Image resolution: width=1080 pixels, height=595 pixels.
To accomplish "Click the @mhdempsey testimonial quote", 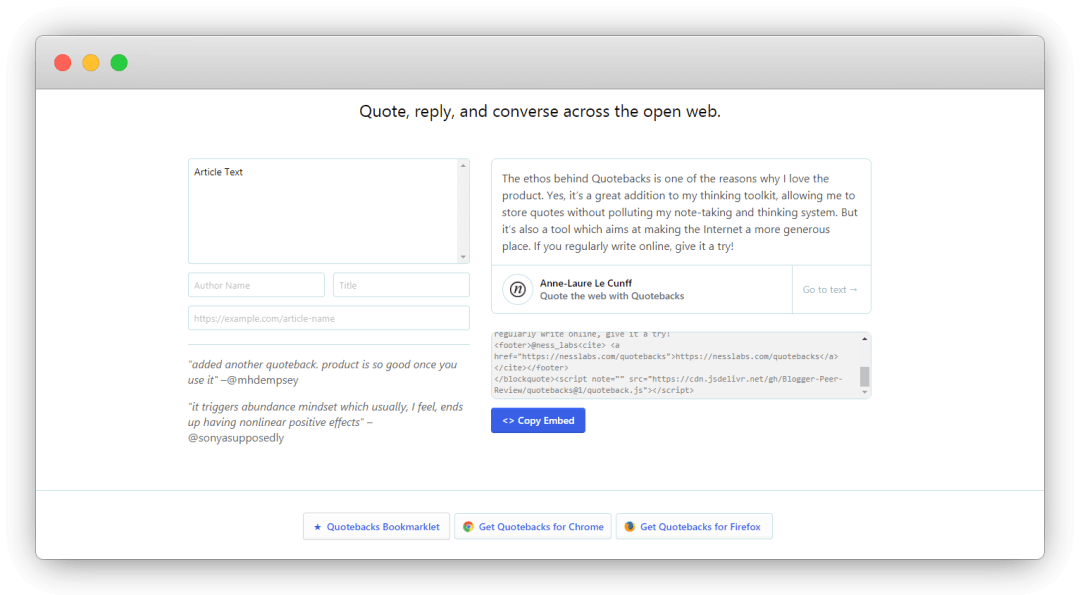I will click(322, 372).
